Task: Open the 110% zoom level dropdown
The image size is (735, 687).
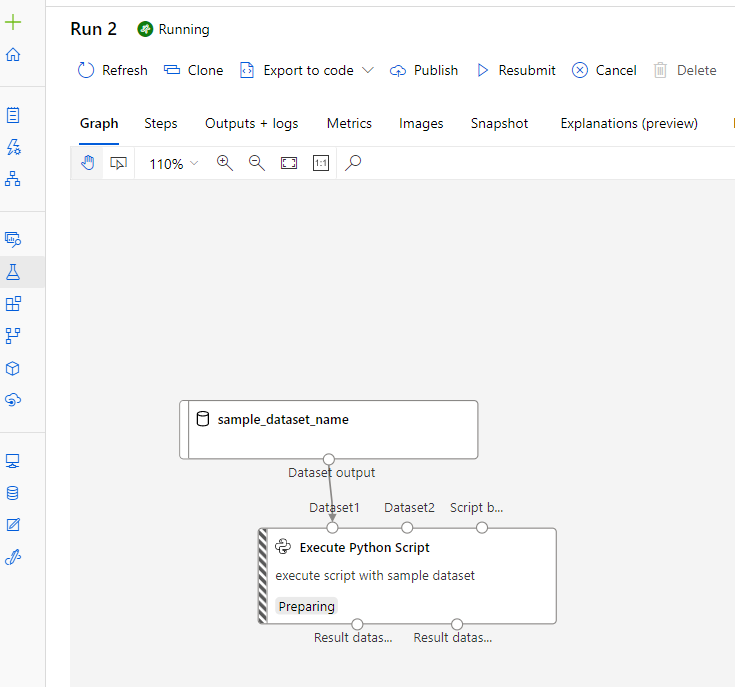Action: [x=173, y=164]
